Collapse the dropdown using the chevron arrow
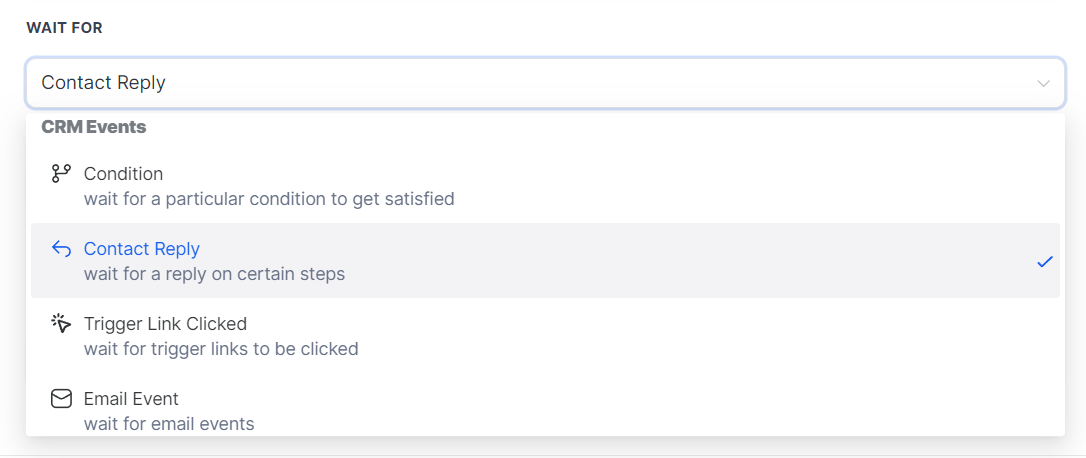 click(1044, 83)
